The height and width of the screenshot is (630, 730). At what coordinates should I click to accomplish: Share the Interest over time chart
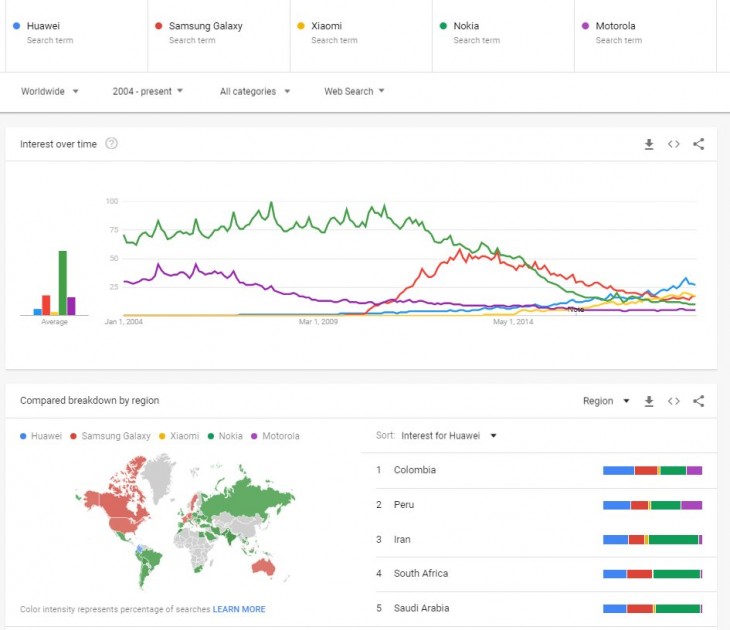click(x=698, y=144)
